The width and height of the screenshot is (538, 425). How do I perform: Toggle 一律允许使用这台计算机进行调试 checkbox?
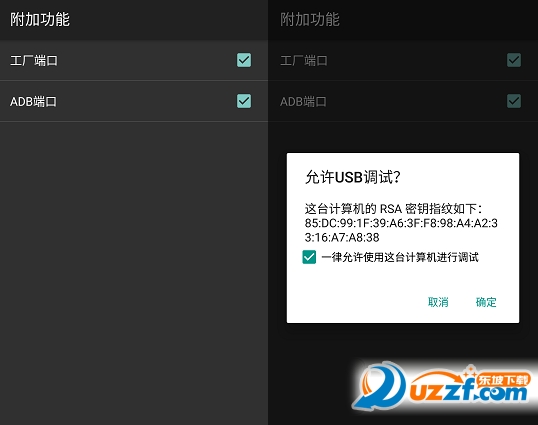point(309,257)
